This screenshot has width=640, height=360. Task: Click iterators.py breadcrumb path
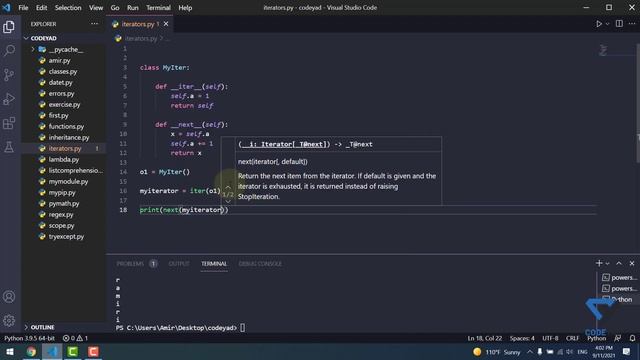click(x=140, y=38)
